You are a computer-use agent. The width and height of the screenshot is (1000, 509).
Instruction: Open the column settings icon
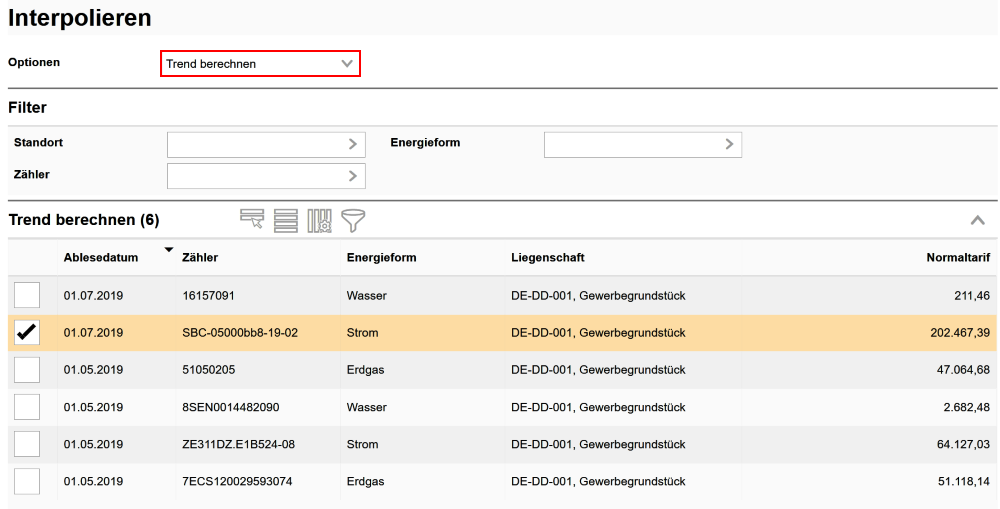pyautogui.click(x=320, y=220)
